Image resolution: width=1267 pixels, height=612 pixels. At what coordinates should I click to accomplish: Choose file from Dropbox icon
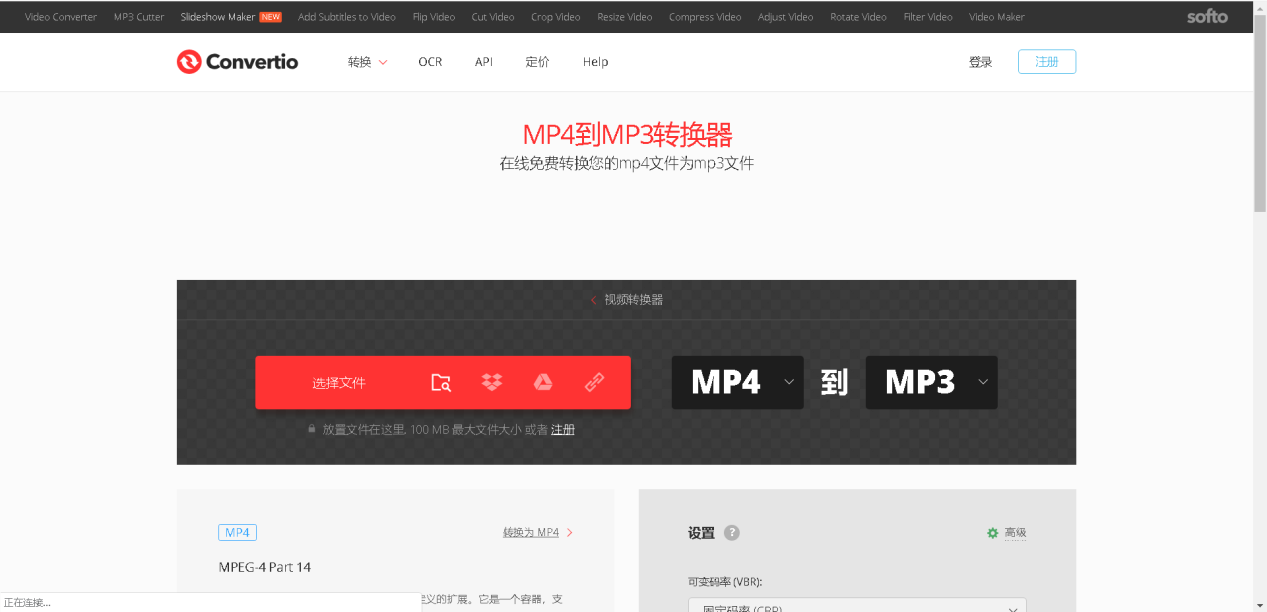point(492,382)
